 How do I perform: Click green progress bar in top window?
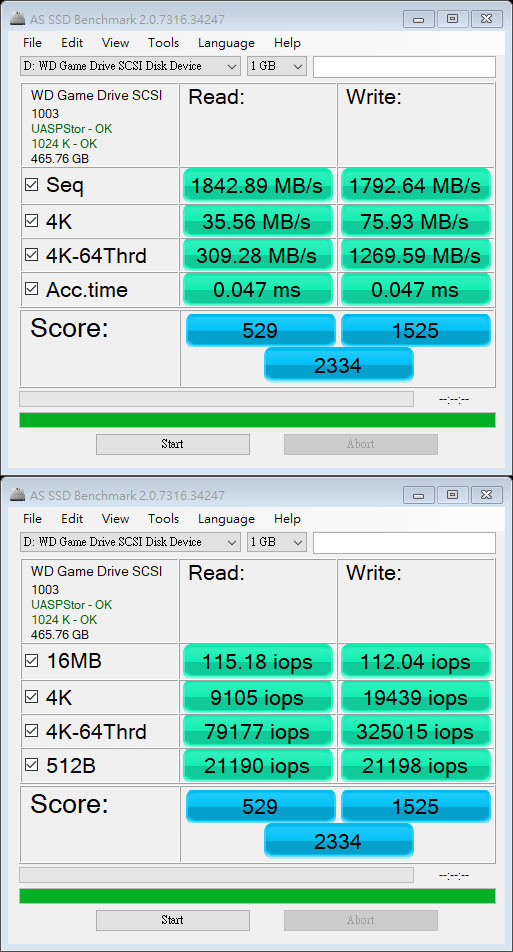[257, 420]
